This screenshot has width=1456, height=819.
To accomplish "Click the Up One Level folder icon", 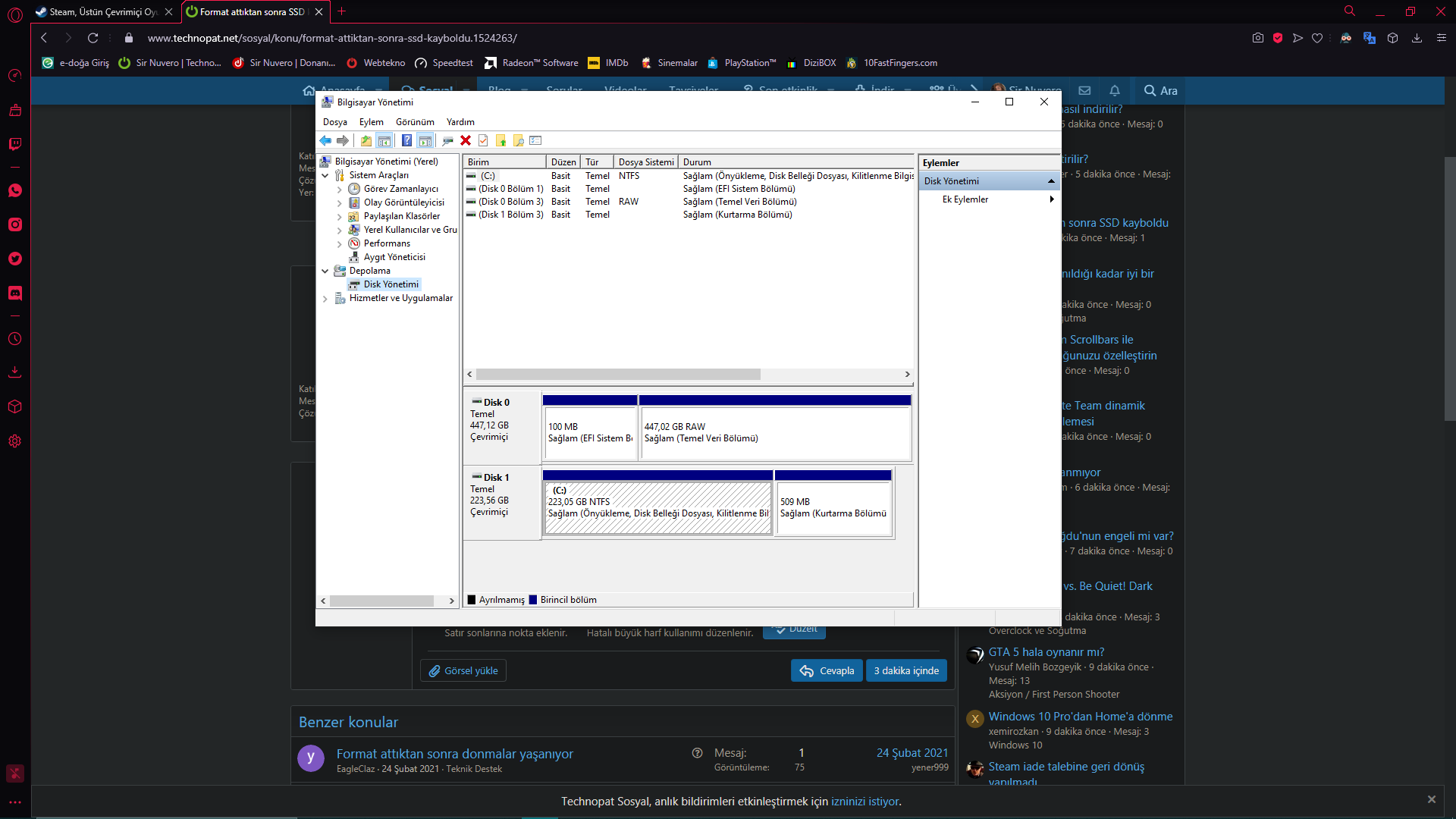I will click(366, 140).
